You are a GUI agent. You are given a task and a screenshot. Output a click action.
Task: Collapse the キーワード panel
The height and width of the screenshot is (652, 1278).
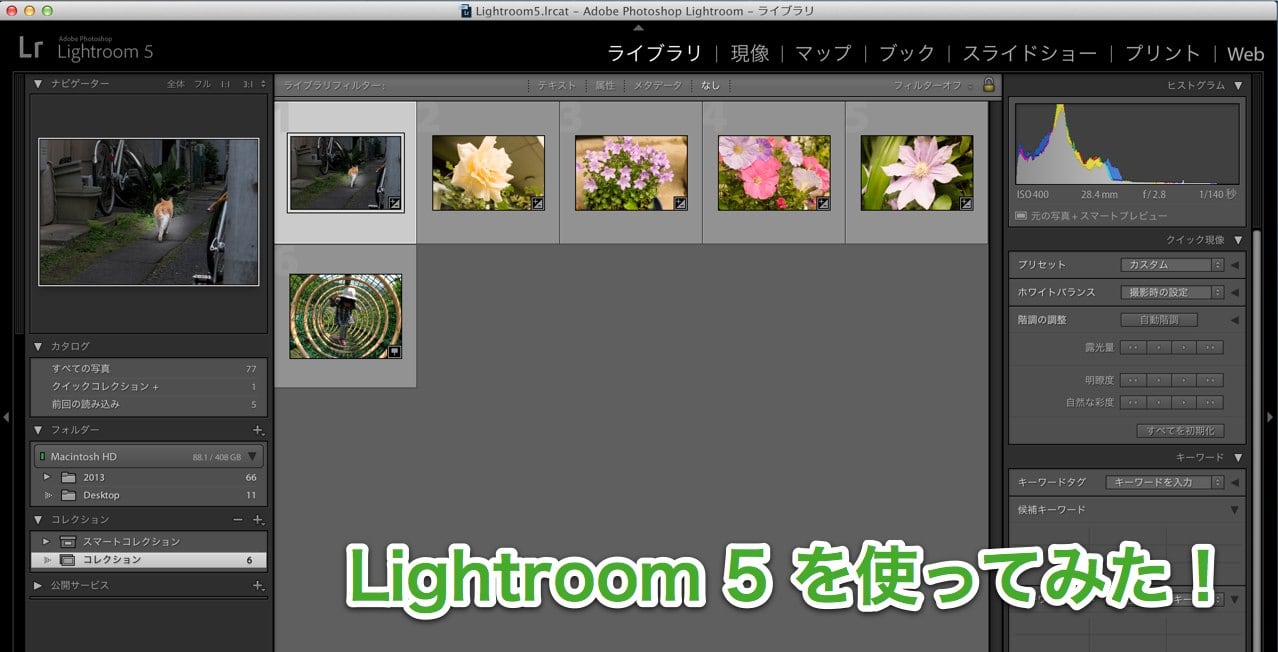point(1239,457)
